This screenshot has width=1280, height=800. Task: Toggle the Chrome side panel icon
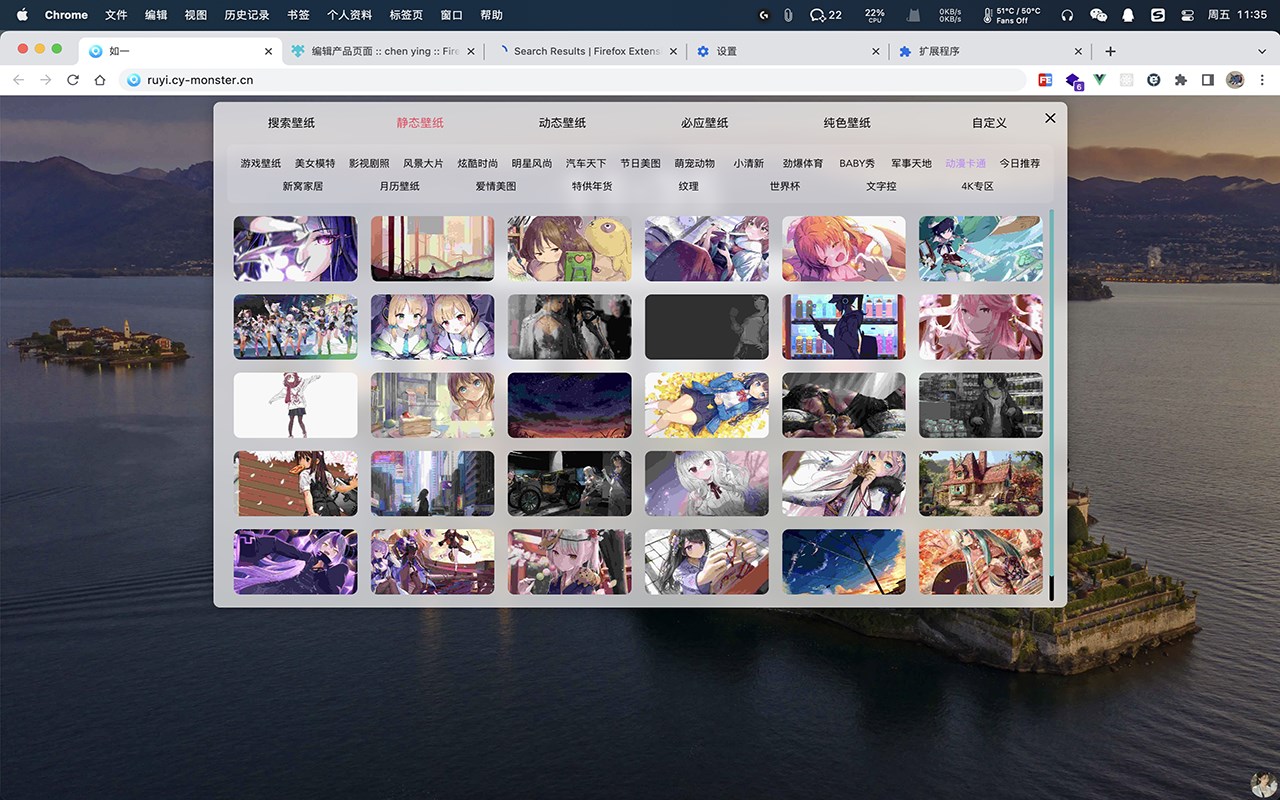pos(1208,80)
